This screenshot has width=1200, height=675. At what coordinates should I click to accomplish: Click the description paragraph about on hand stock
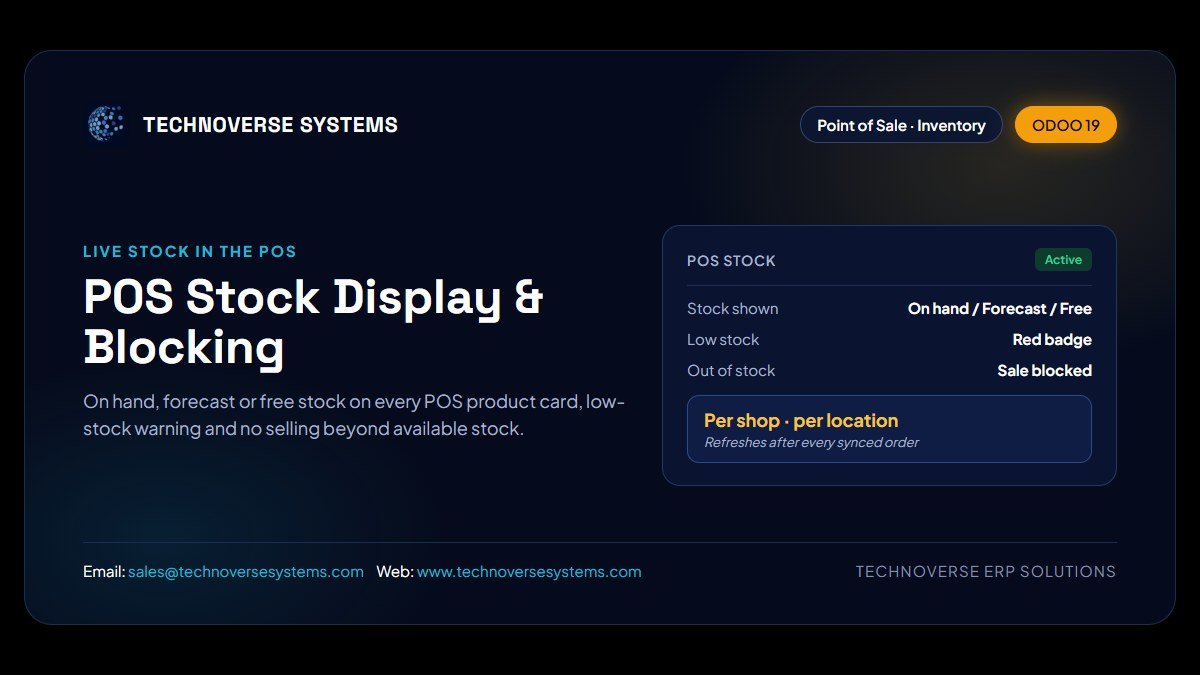354,415
